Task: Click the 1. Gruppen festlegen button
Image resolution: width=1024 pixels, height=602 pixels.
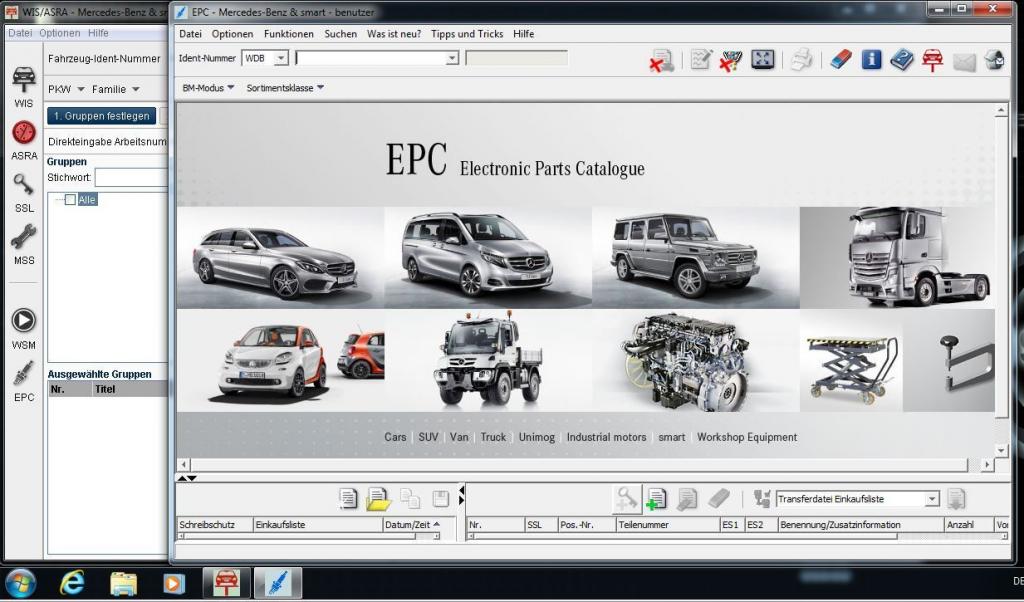Action: coord(101,116)
